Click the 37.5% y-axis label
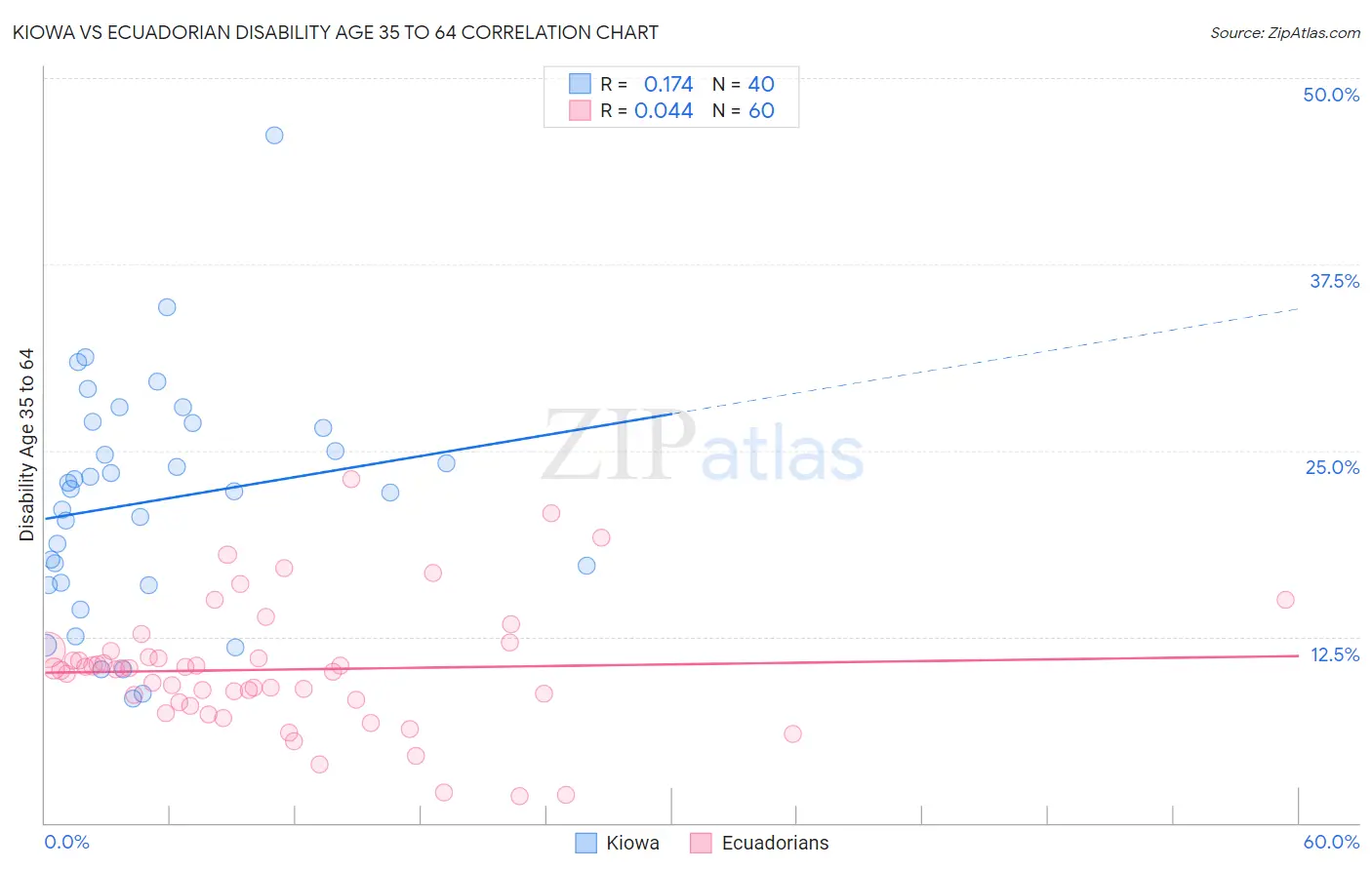This screenshot has width=1372, height=870. (x=1334, y=281)
